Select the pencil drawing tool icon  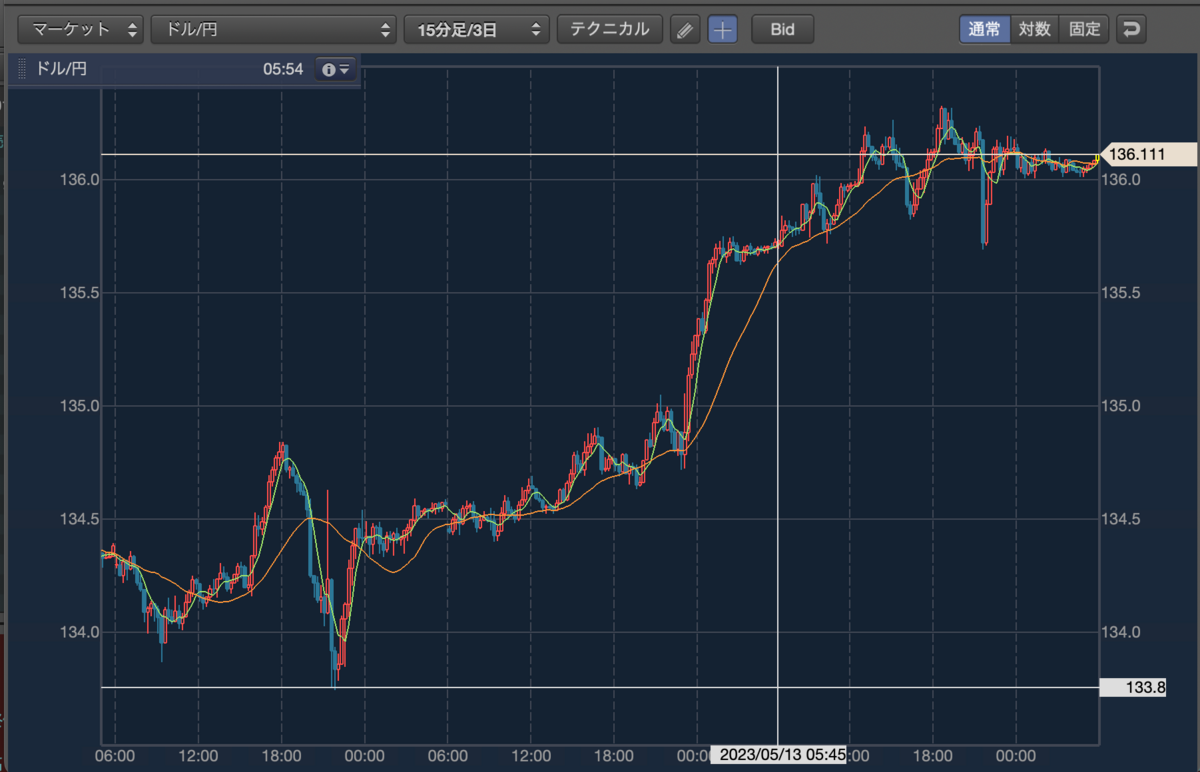point(685,29)
